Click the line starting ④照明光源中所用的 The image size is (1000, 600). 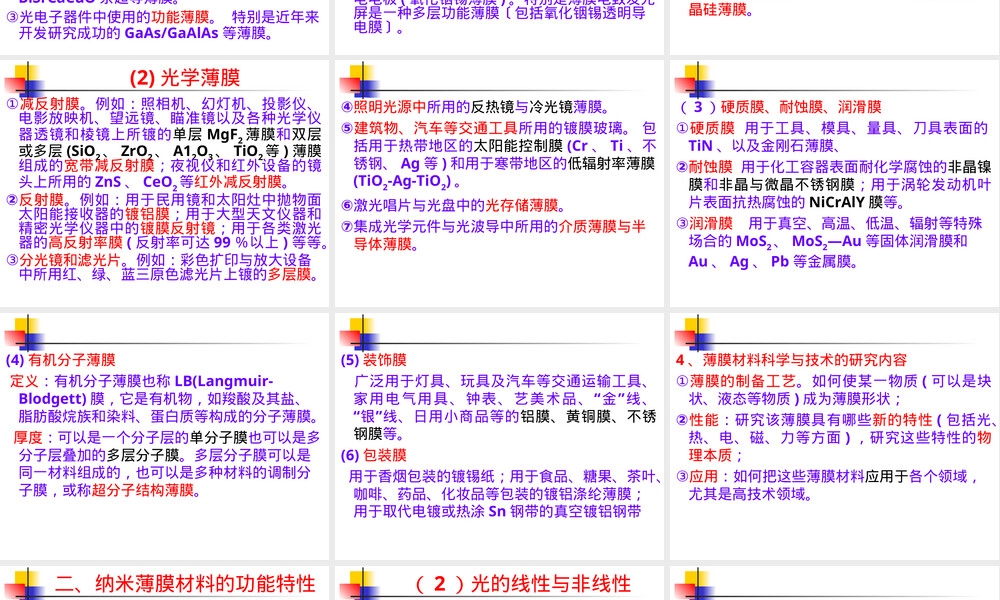pyautogui.click(x=476, y=107)
